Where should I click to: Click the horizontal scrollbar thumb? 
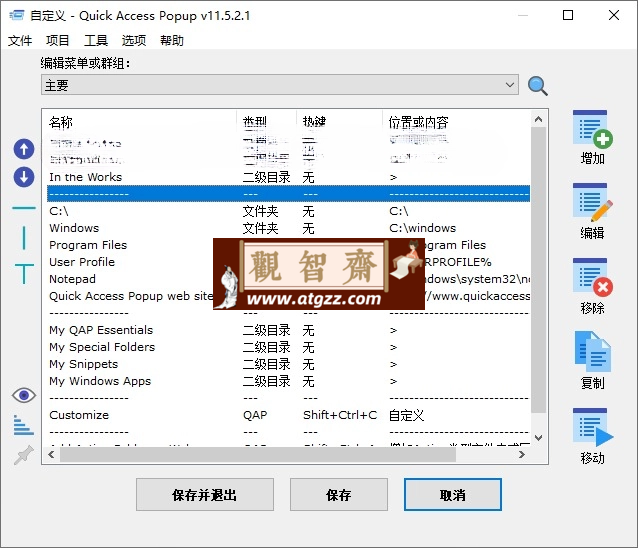(258, 454)
